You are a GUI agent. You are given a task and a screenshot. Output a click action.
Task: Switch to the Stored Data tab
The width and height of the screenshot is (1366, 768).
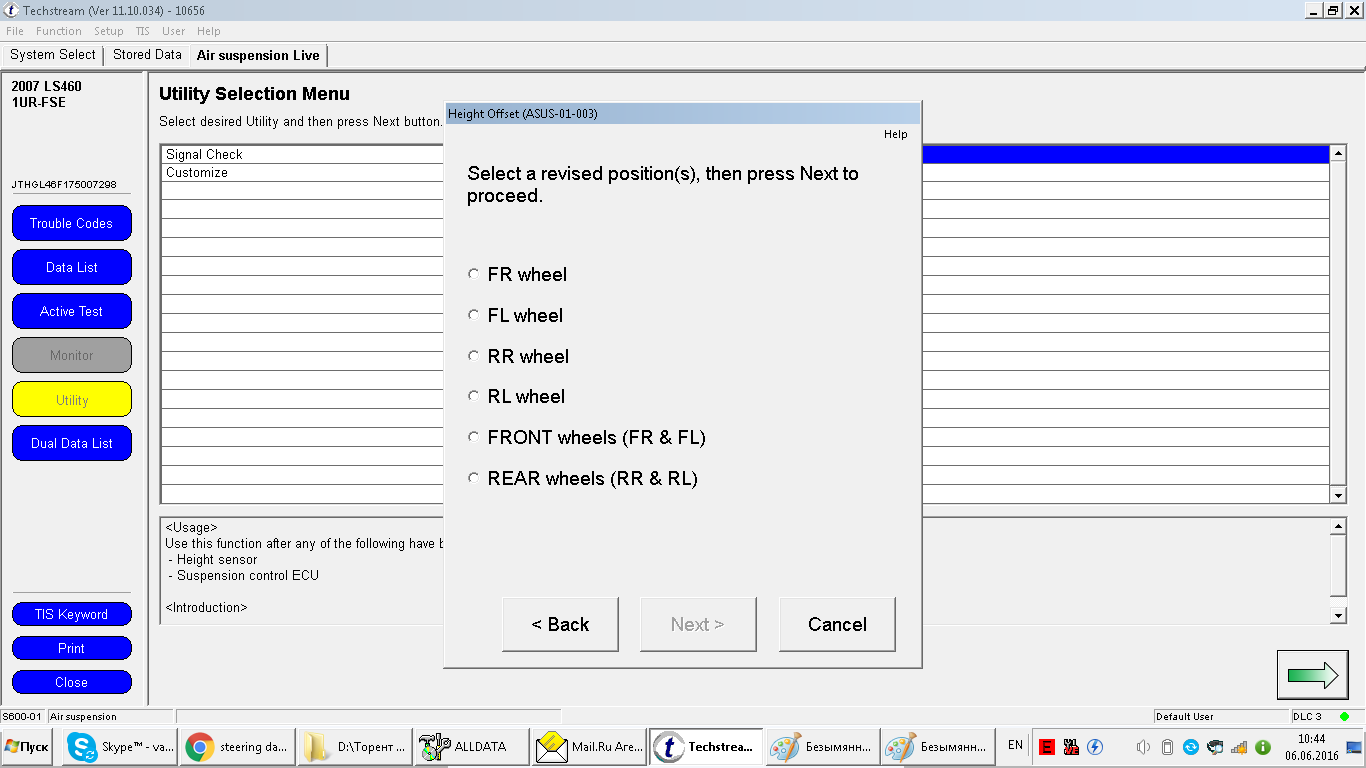[x=147, y=55]
